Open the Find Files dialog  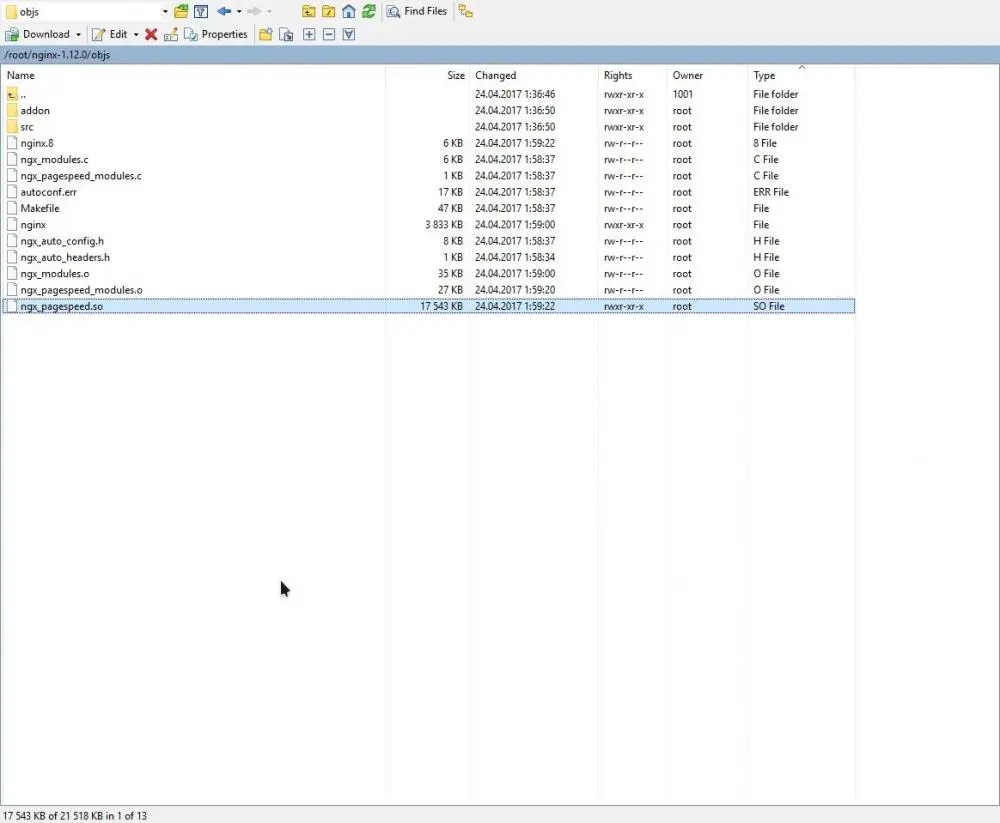[416, 11]
